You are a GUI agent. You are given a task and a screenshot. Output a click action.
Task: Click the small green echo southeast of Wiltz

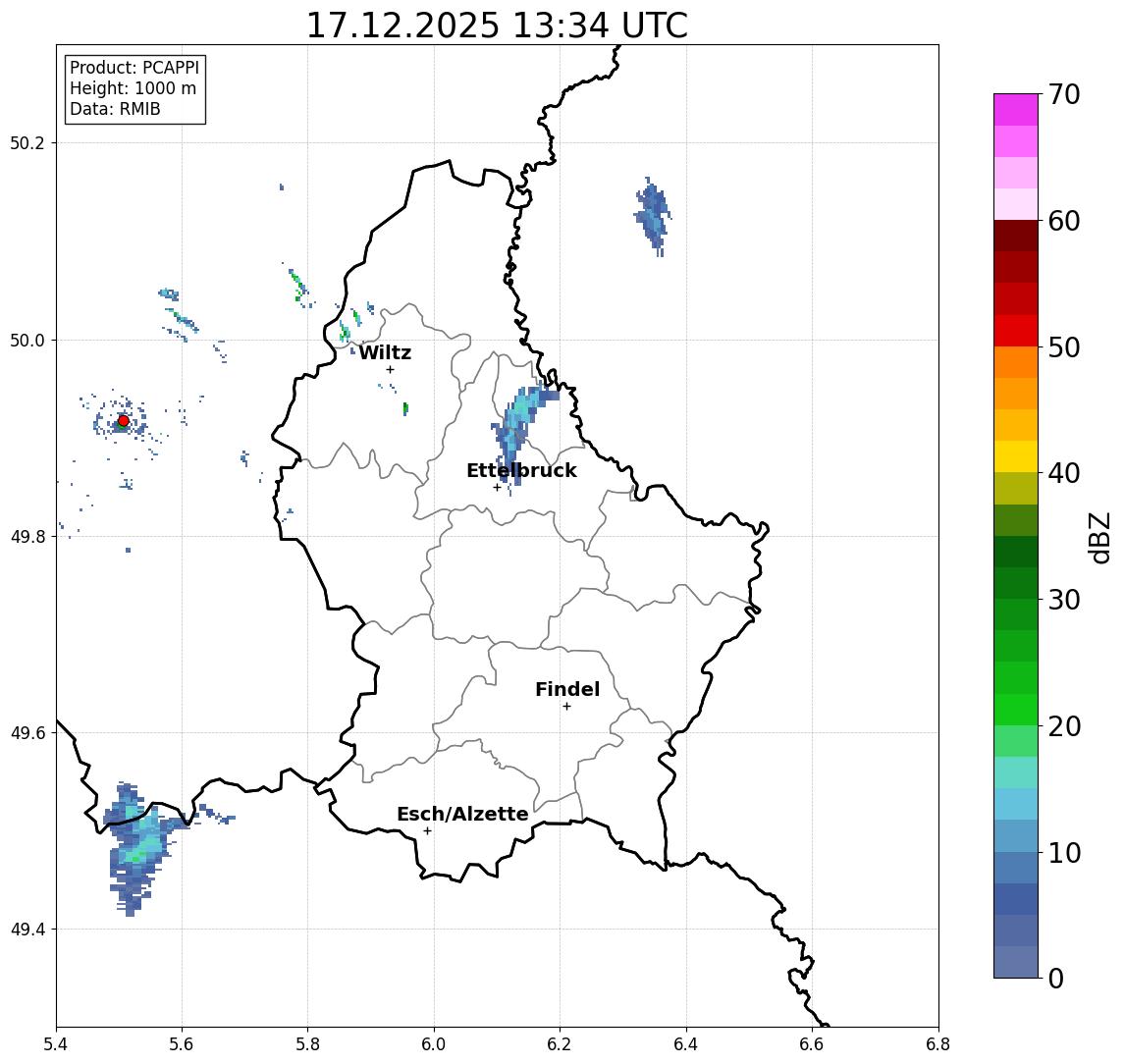(x=405, y=408)
